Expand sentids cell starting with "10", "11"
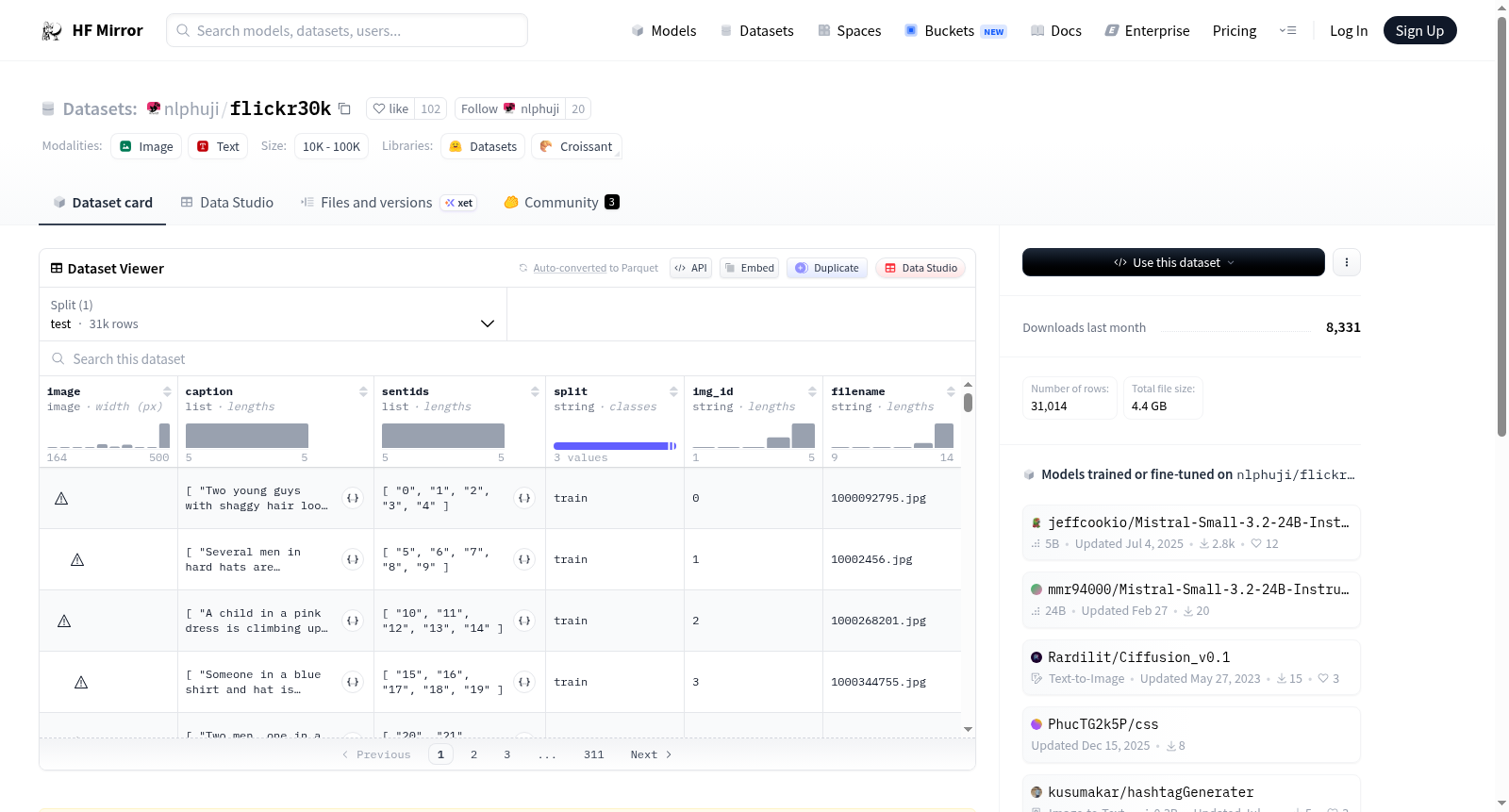The height and width of the screenshot is (812, 1509). click(524, 621)
